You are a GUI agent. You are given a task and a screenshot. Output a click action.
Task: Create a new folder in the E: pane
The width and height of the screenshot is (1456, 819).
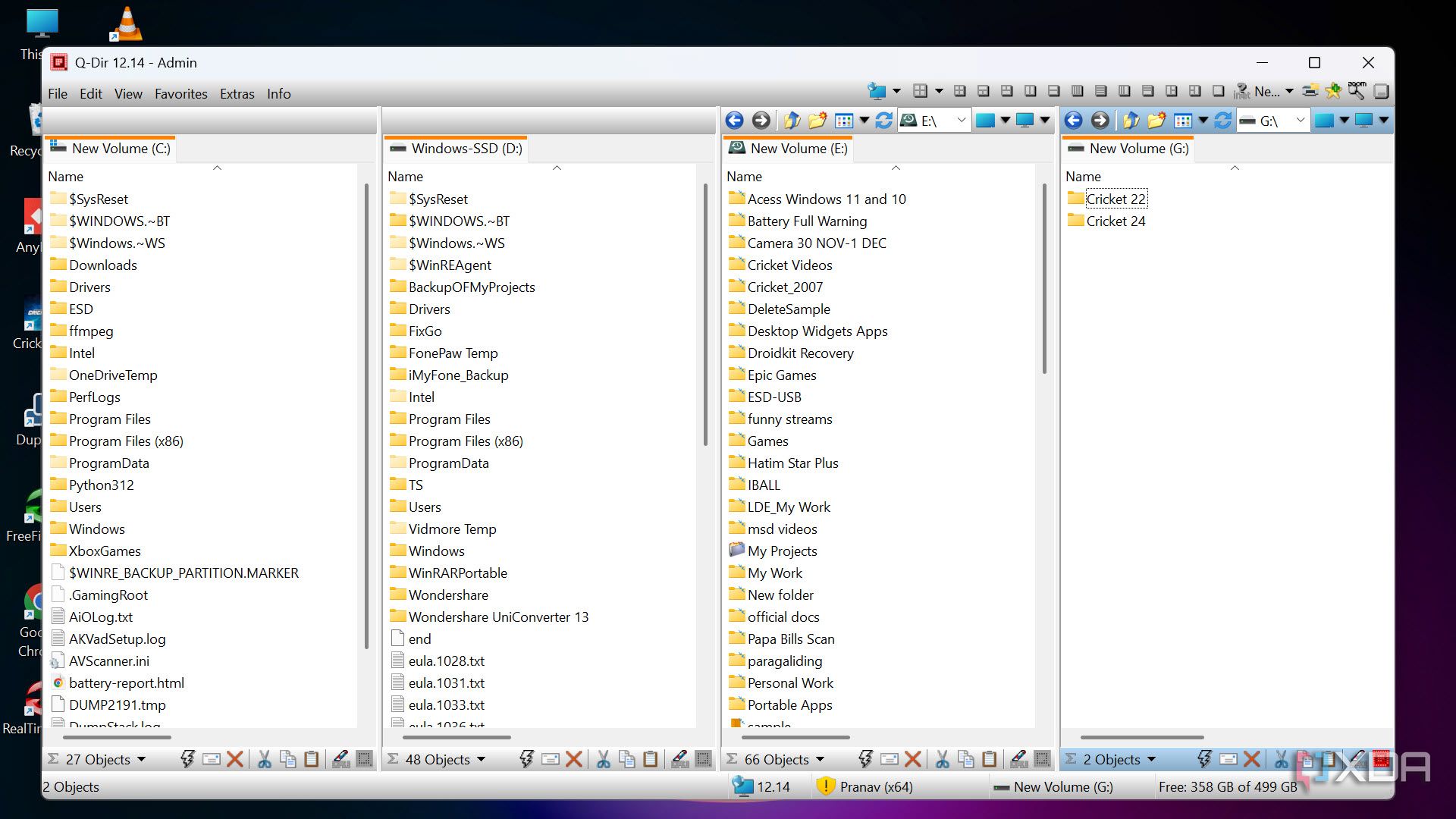tap(817, 120)
